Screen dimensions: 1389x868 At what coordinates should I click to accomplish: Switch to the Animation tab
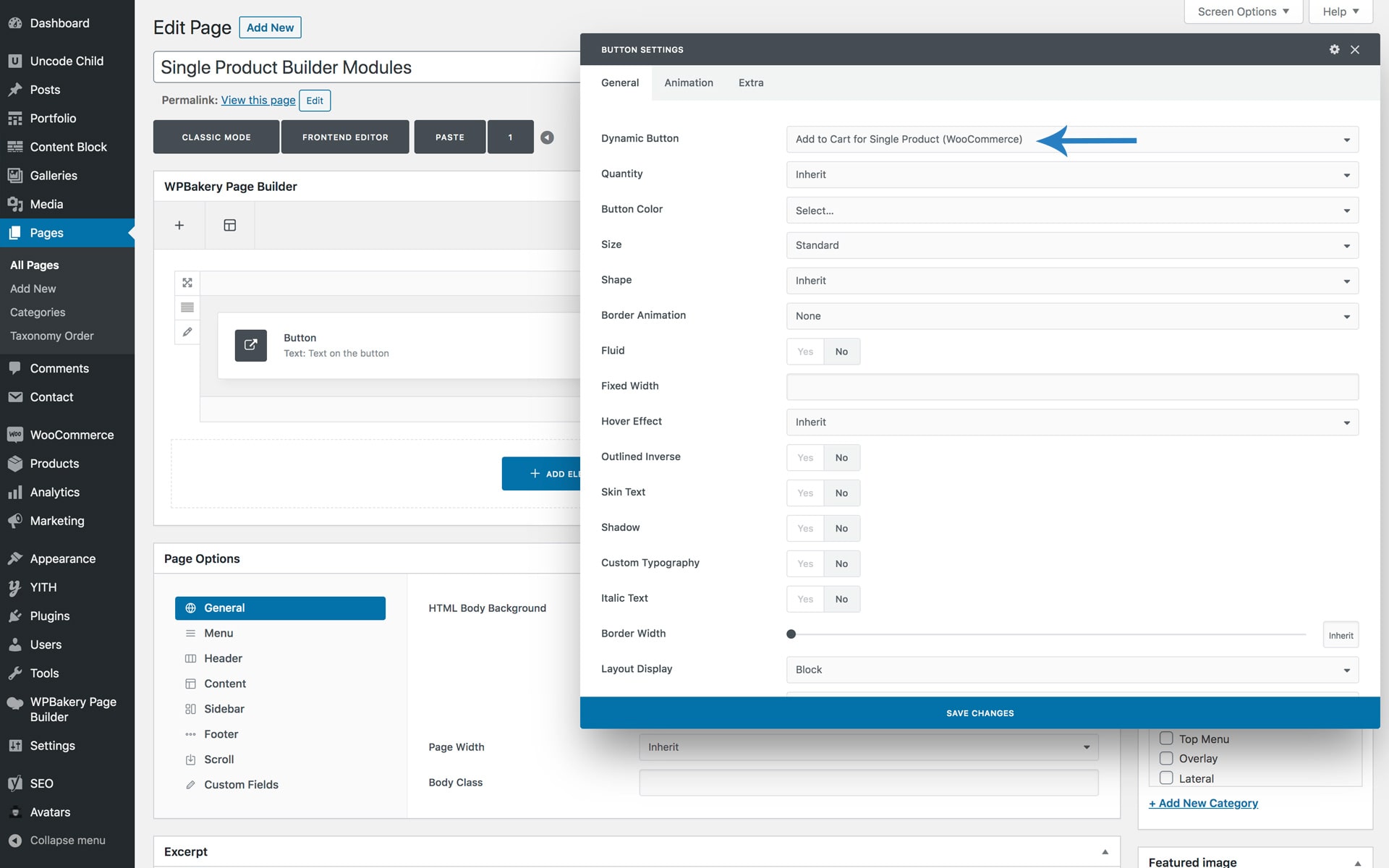click(688, 82)
